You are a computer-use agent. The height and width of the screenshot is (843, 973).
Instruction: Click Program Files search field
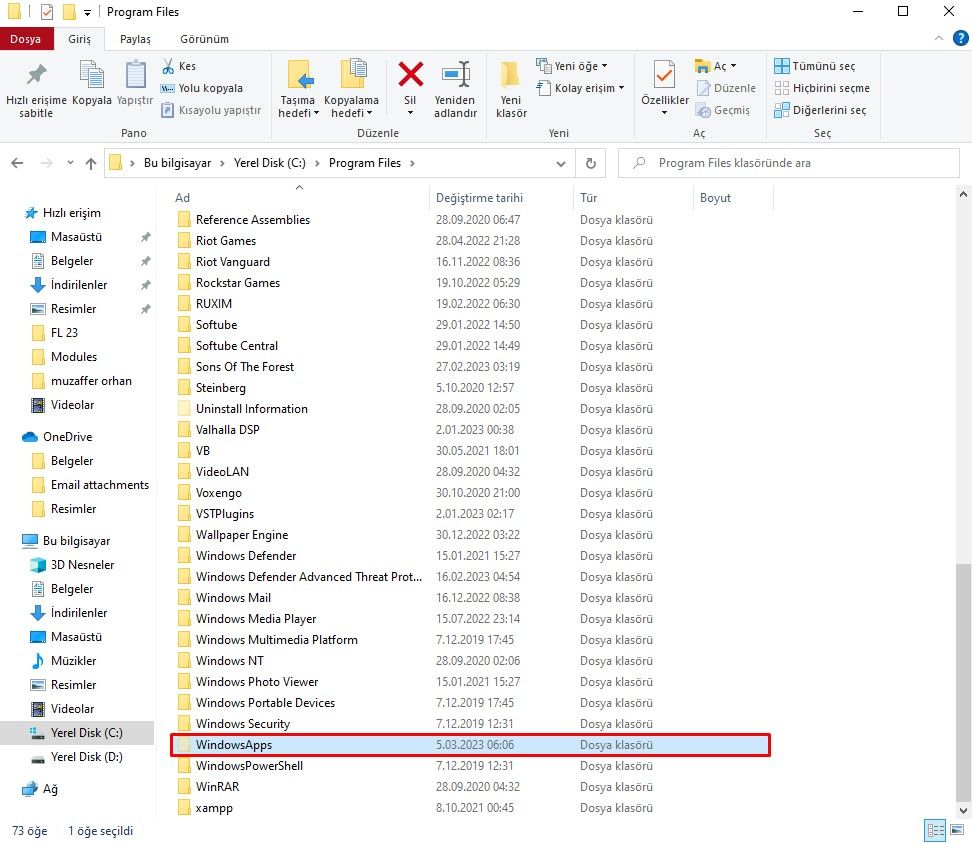click(x=789, y=163)
